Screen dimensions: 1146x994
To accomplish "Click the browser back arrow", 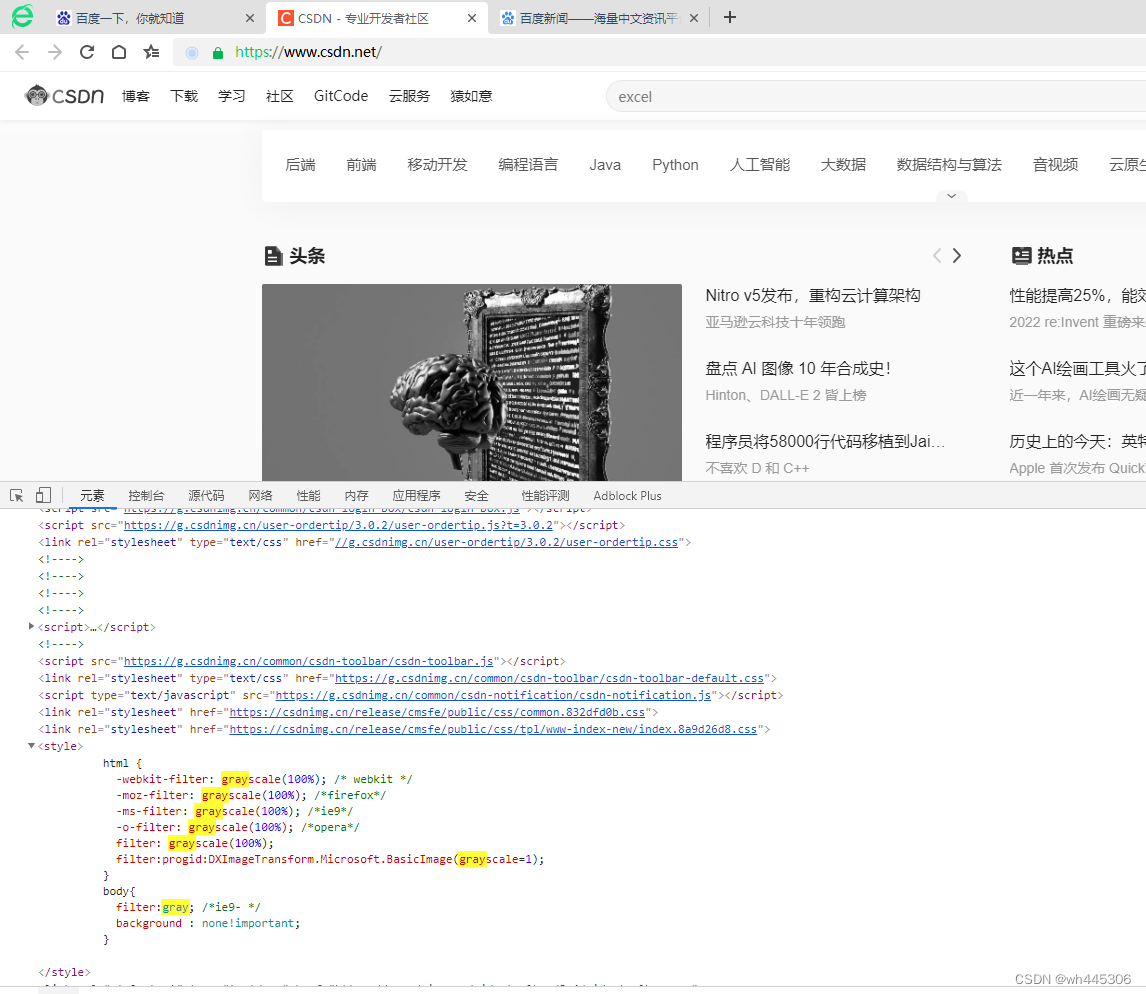I will click(22, 52).
